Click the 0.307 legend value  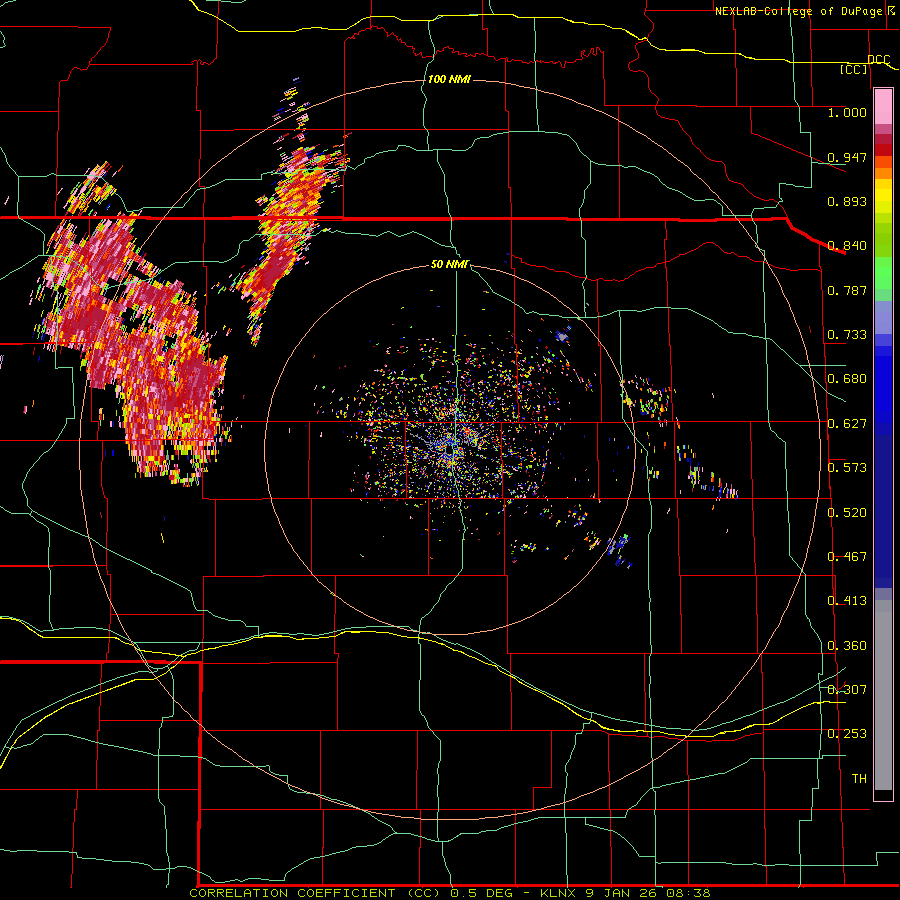(847, 689)
